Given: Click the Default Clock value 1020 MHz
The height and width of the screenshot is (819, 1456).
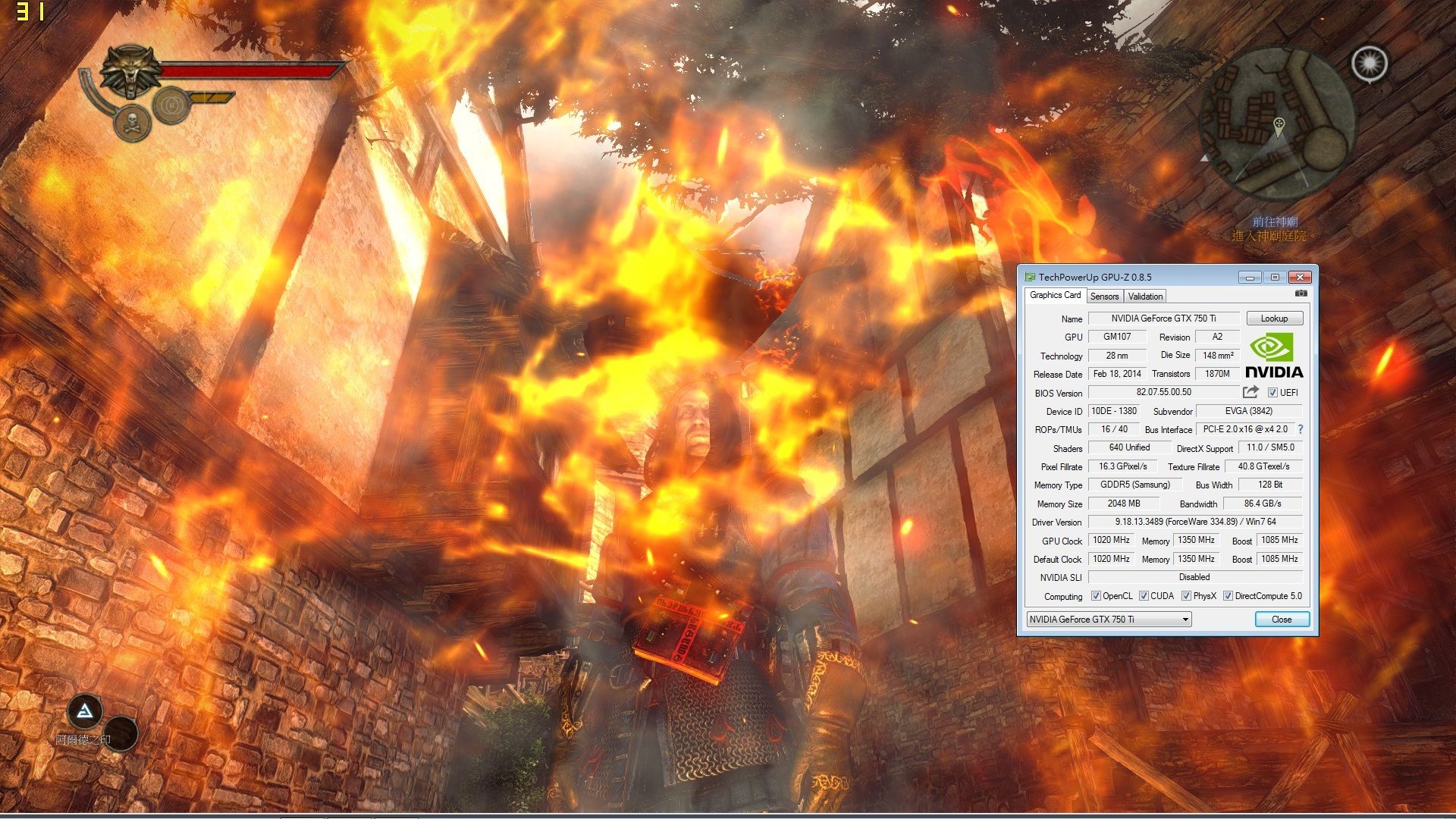Looking at the screenshot, I should [x=1111, y=559].
